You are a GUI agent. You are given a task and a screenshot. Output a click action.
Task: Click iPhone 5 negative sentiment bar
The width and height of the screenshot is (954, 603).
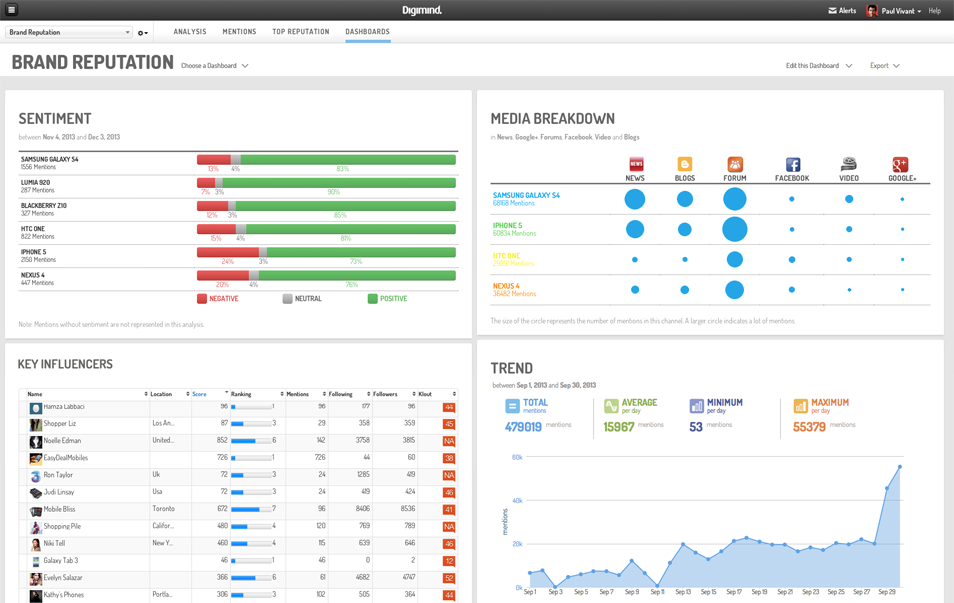click(228, 253)
